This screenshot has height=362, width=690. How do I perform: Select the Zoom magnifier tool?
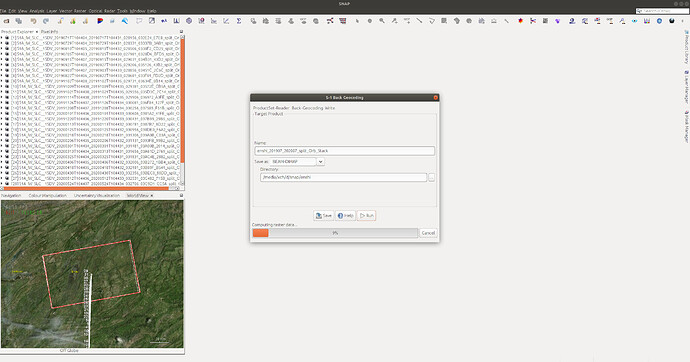(x=382, y=21)
